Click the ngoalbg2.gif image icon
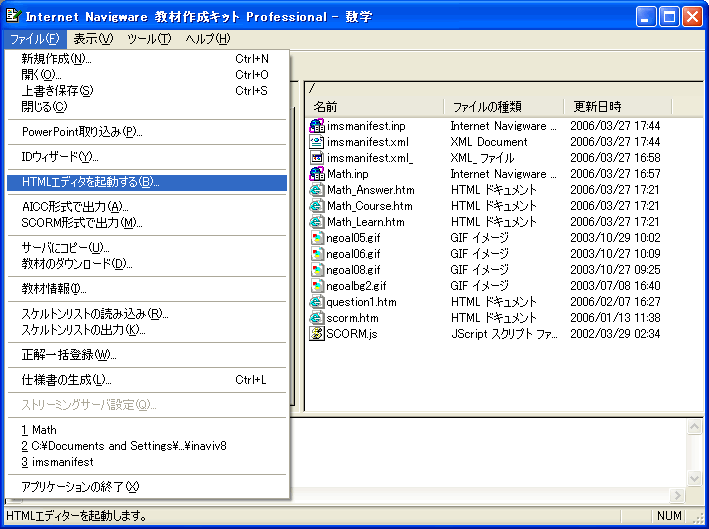Image resolution: width=709 pixels, height=529 pixels. 317,286
